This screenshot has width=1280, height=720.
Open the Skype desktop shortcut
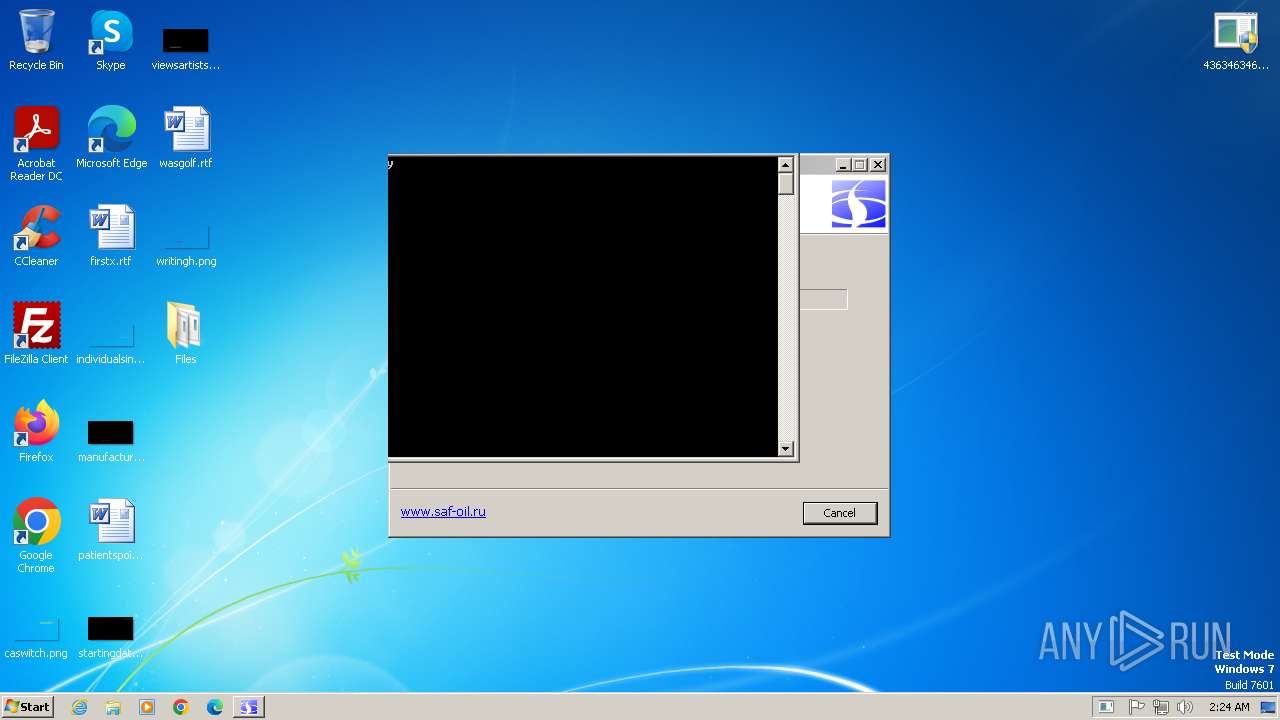(x=110, y=40)
